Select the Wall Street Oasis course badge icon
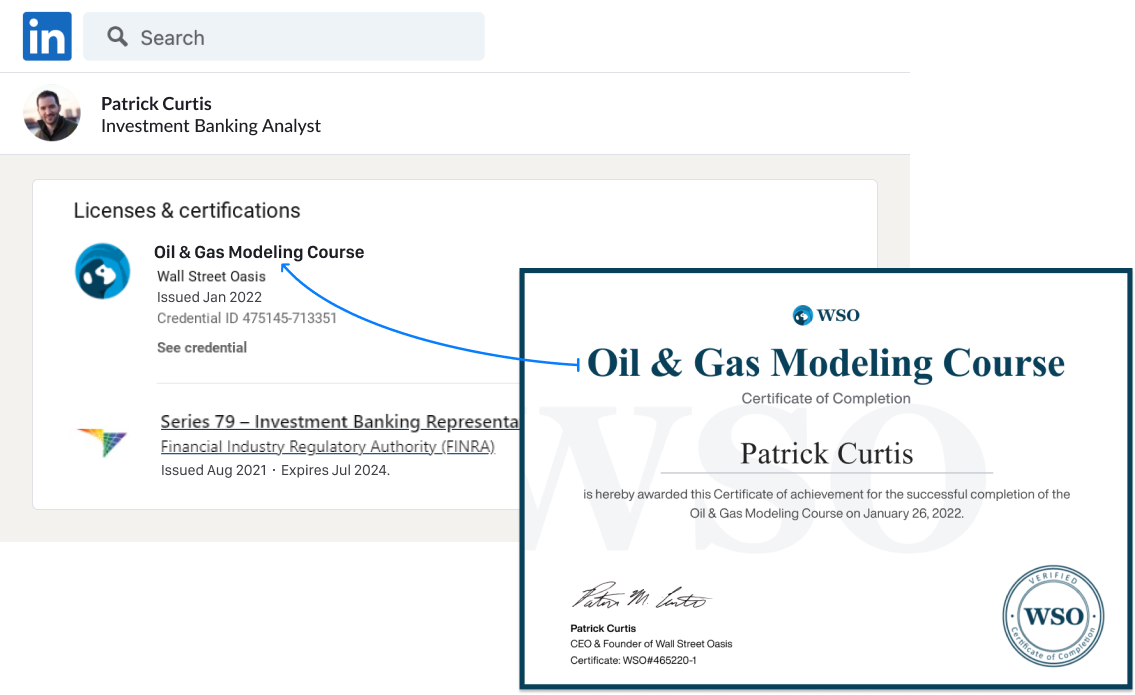 (103, 271)
